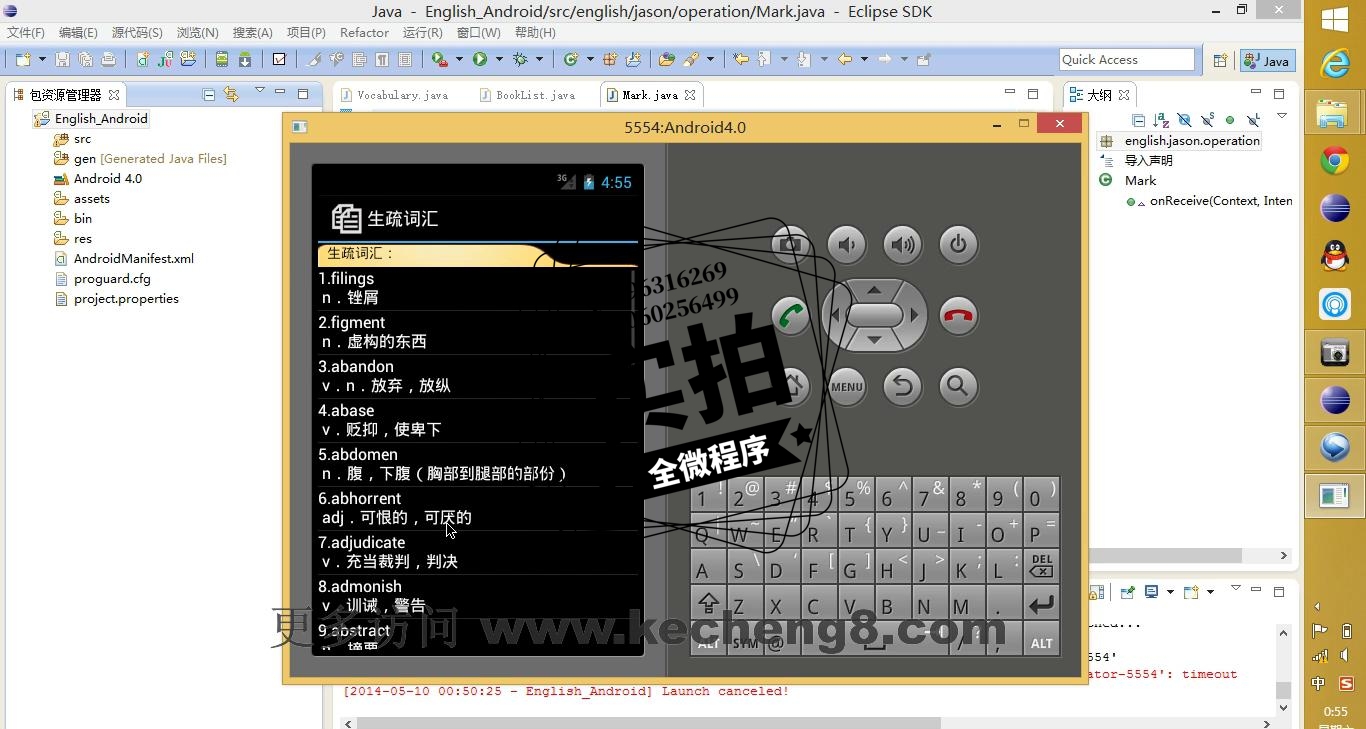Toggle Link with Editor in package explorer
Screen dimensions: 1366x729
(x=231, y=94)
